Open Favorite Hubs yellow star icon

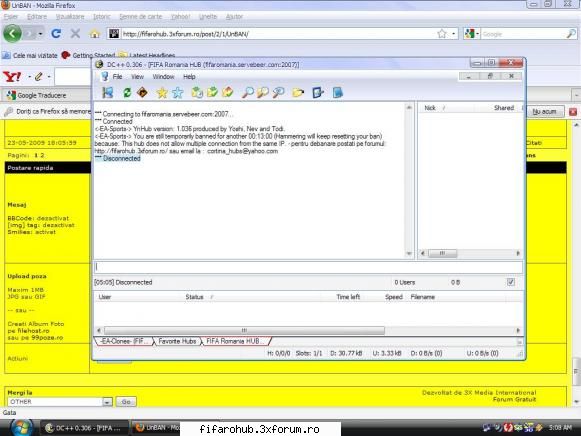click(x=162, y=93)
